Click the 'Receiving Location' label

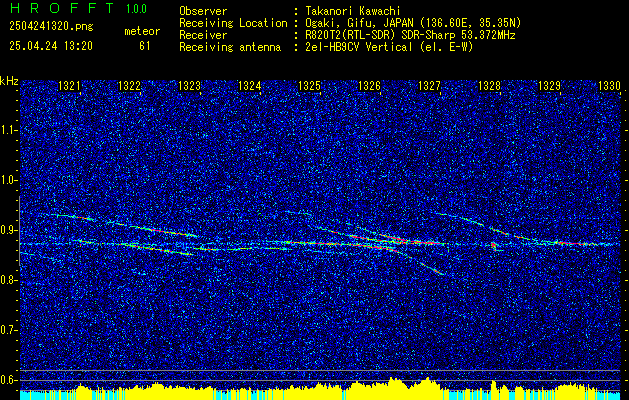click(233, 23)
